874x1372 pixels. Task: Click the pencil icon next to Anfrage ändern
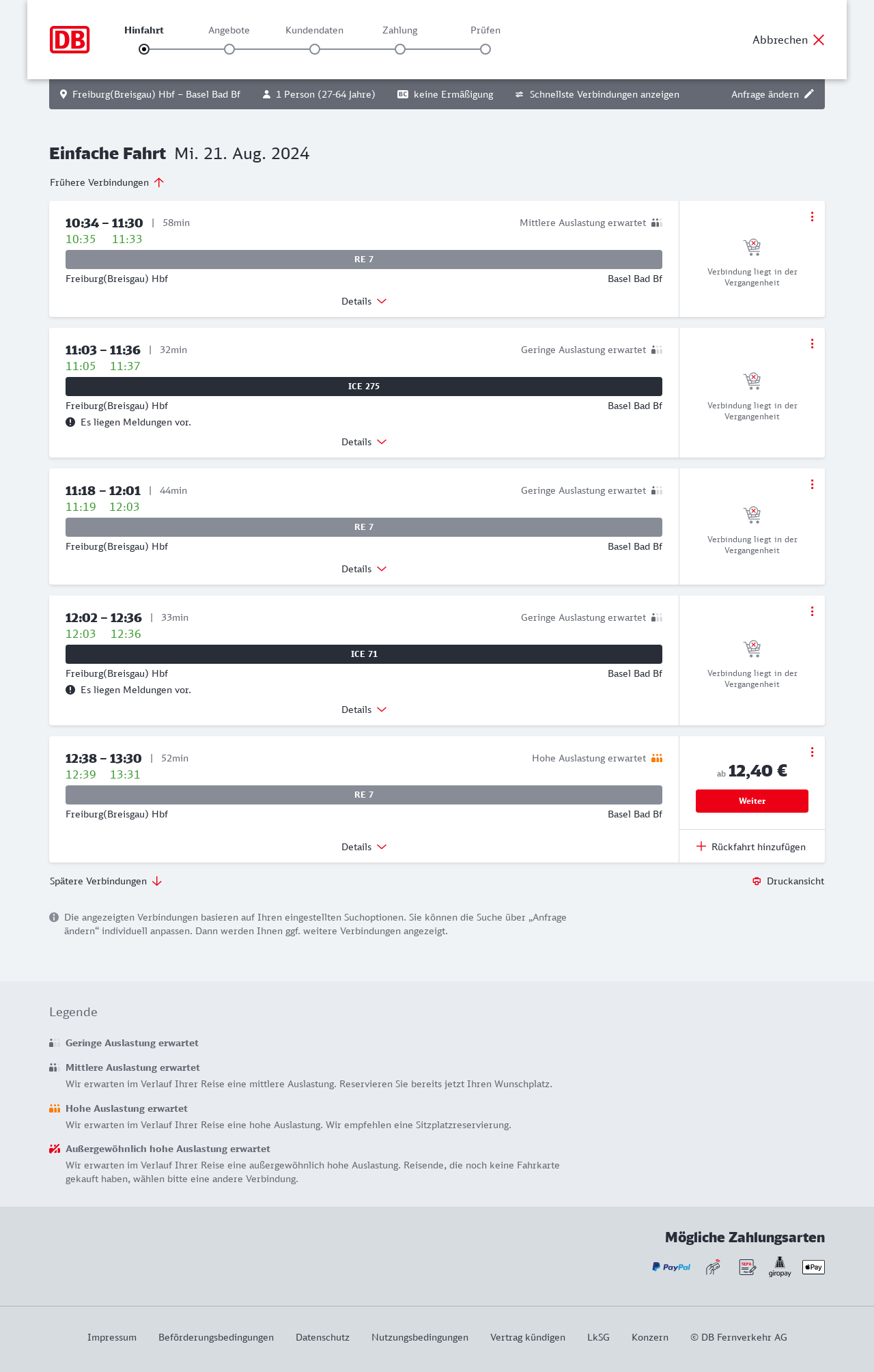(809, 94)
